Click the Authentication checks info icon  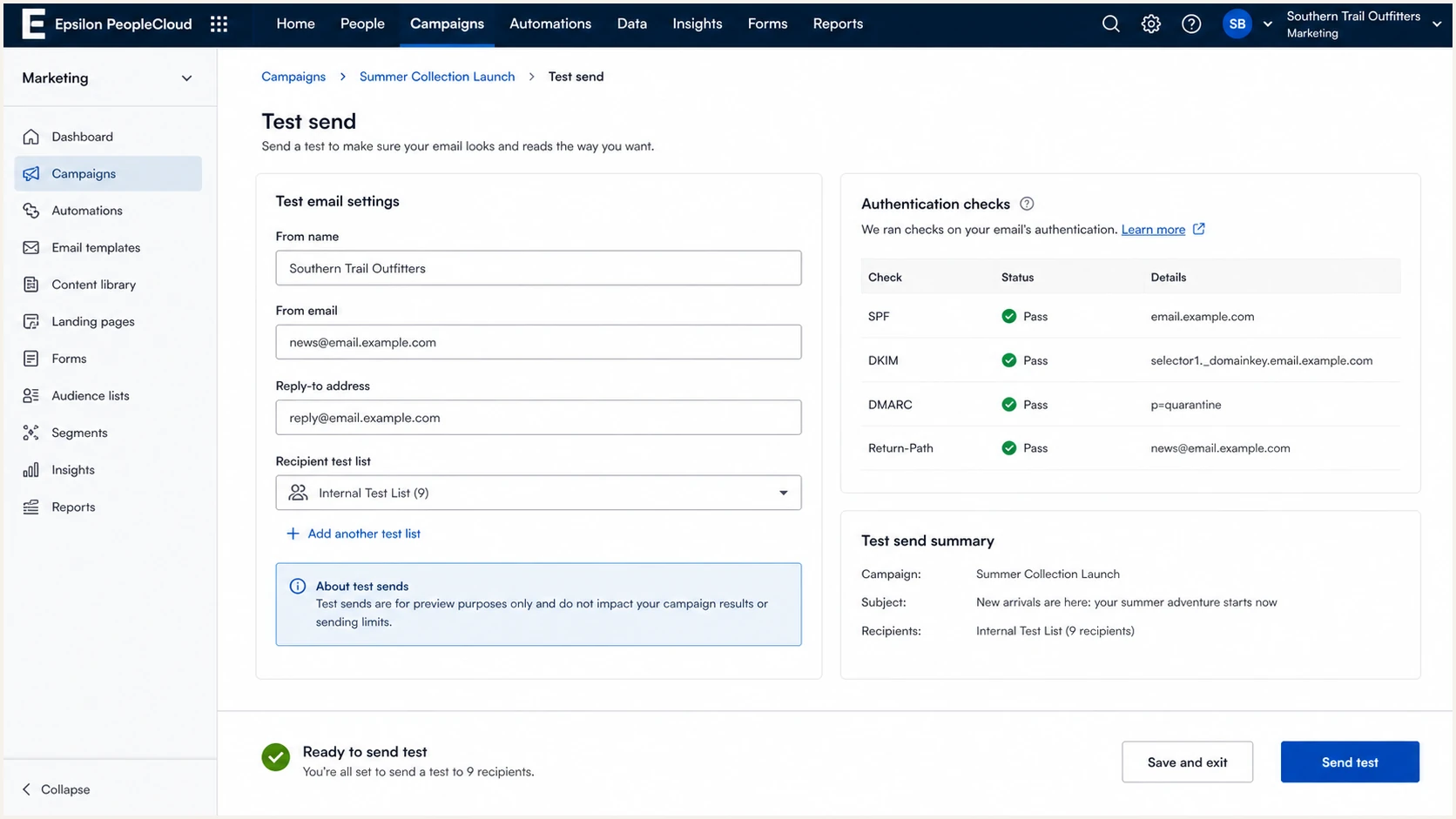(1027, 204)
